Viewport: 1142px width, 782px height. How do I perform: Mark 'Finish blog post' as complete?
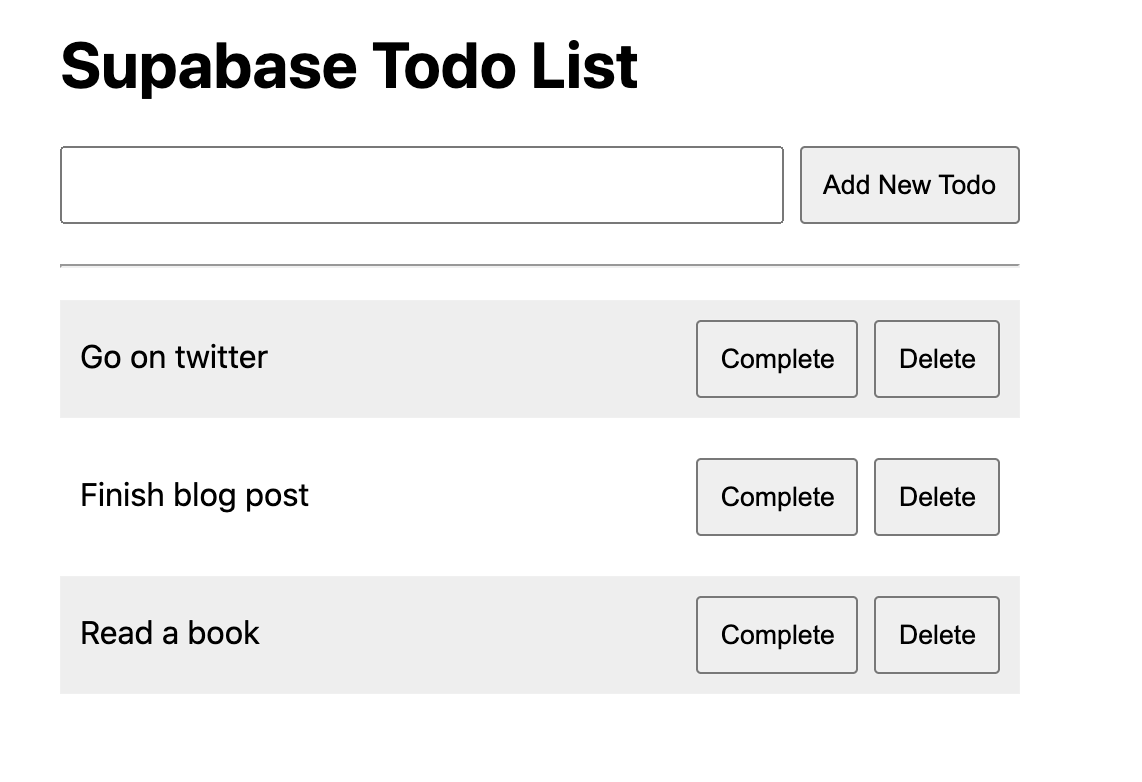(x=777, y=497)
